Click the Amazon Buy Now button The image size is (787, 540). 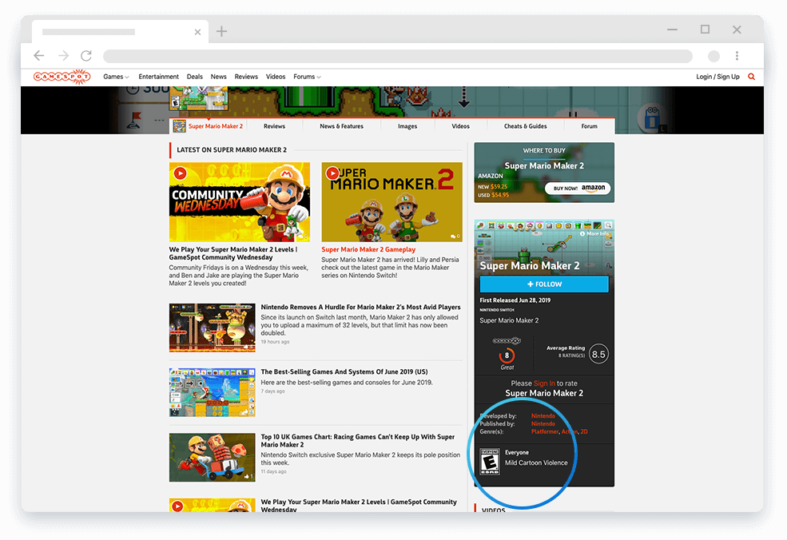578,188
